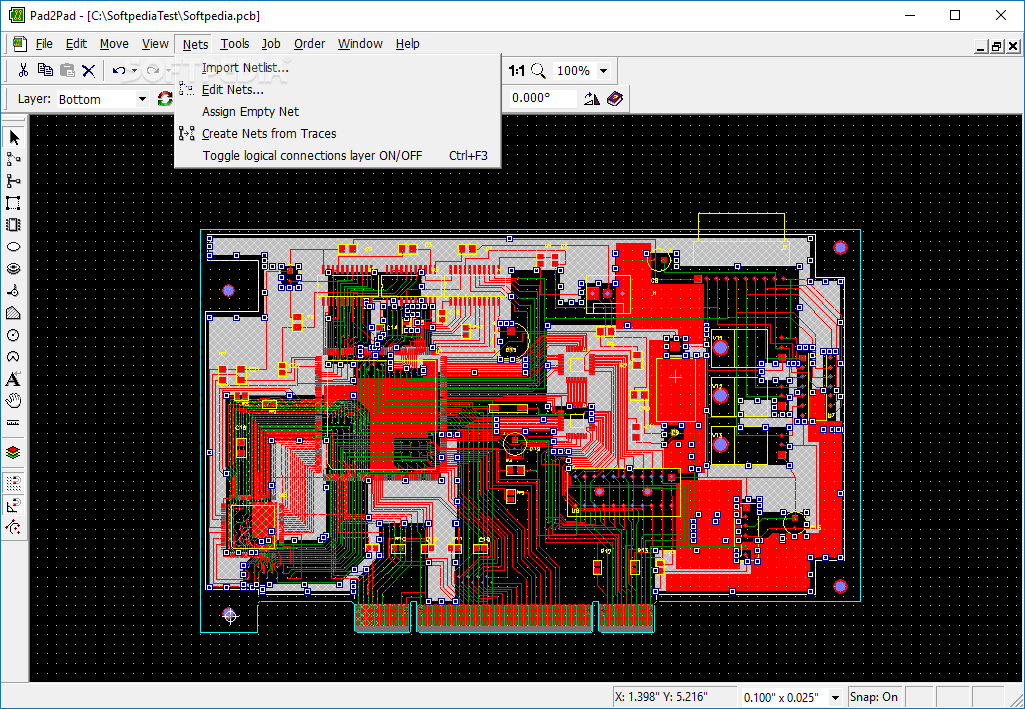Screen dimensions: 1025x709
Task: Select the trace routing tool
Action: pyautogui.click(x=14, y=159)
